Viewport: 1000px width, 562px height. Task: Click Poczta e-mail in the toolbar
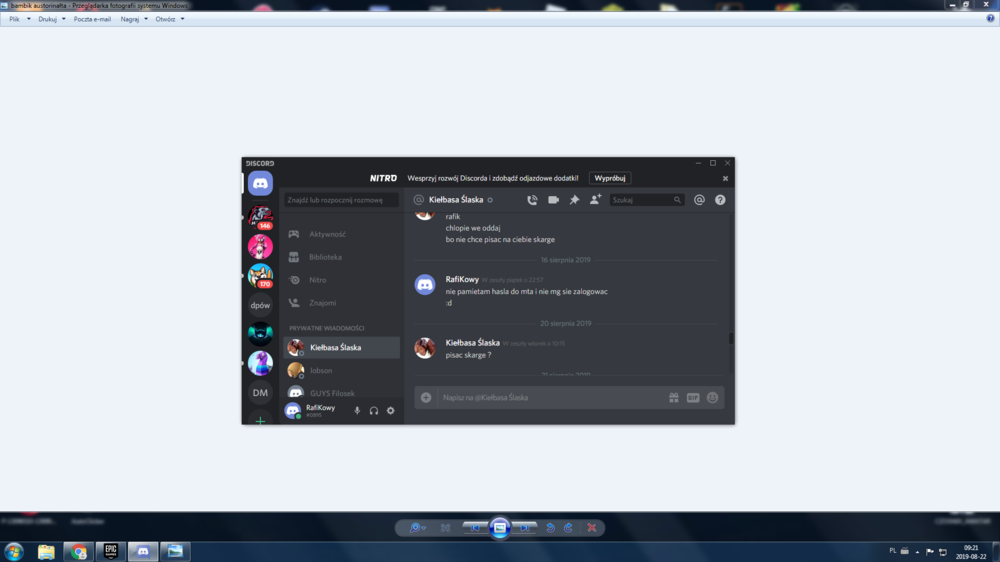coord(92,19)
